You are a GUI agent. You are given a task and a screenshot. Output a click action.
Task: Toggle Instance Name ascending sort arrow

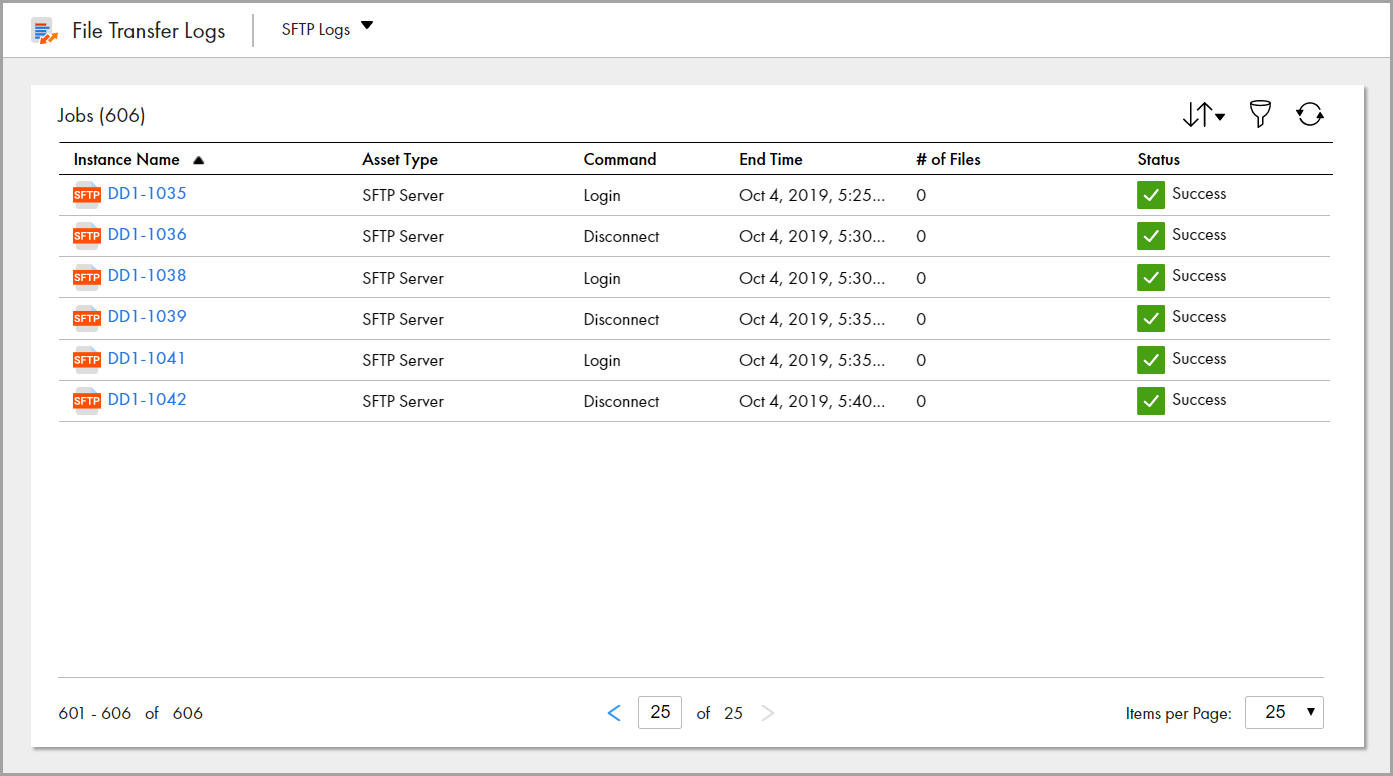click(x=198, y=160)
